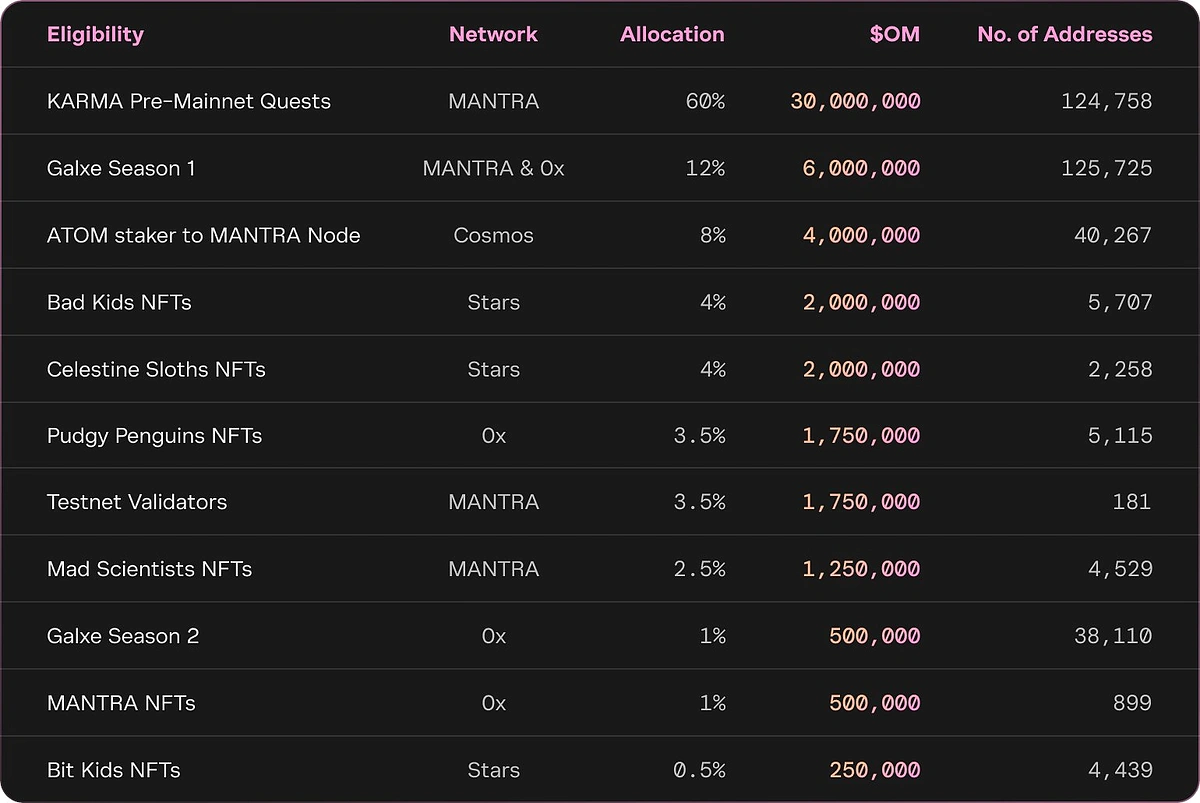
Task: Select the MANTRA NFTs row label
Action: pyautogui.click(x=121, y=703)
